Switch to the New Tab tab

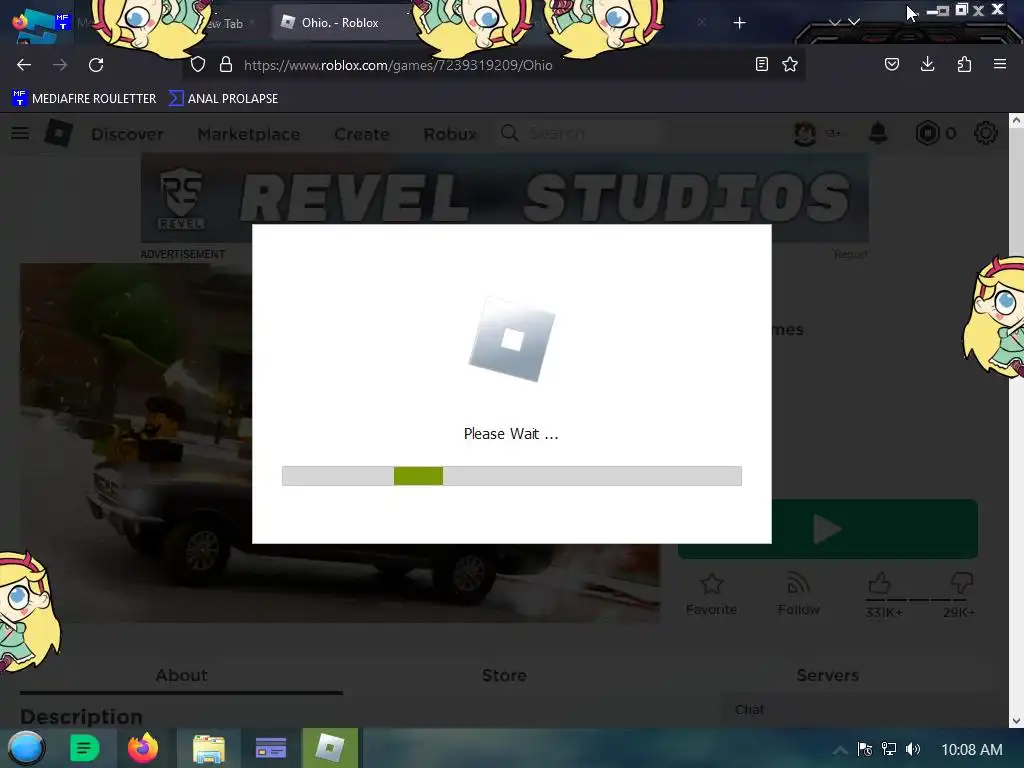[x=225, y=24]
